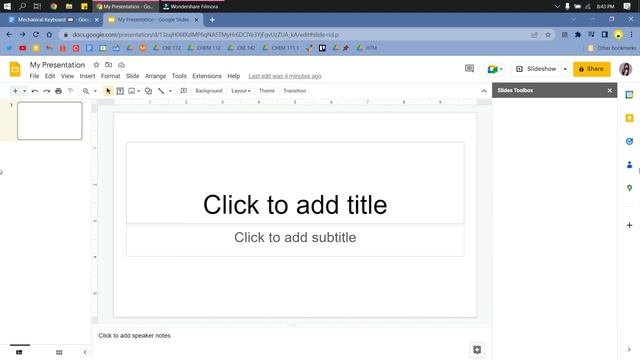
Task: Click to add subtitle placeholder
Action: 295,240
